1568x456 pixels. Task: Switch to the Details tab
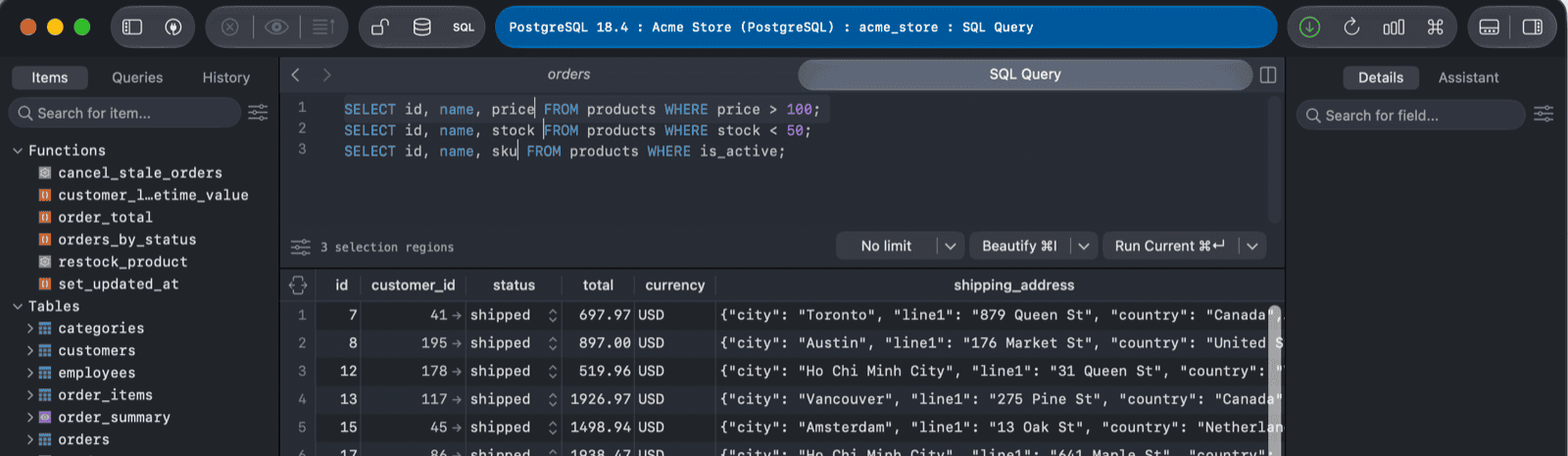point(1380,77)
